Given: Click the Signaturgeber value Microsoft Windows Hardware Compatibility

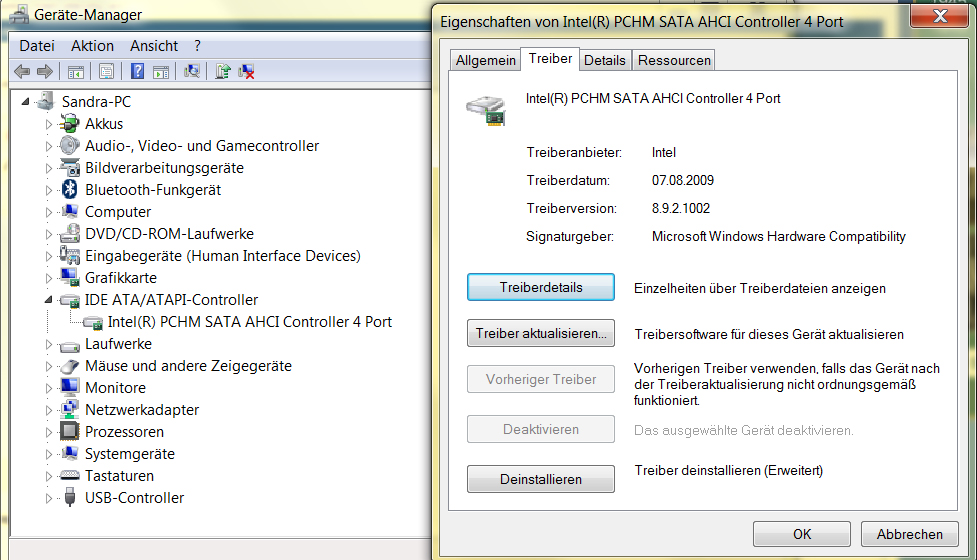Looking at the screenshot, I should tap(778, 237).
